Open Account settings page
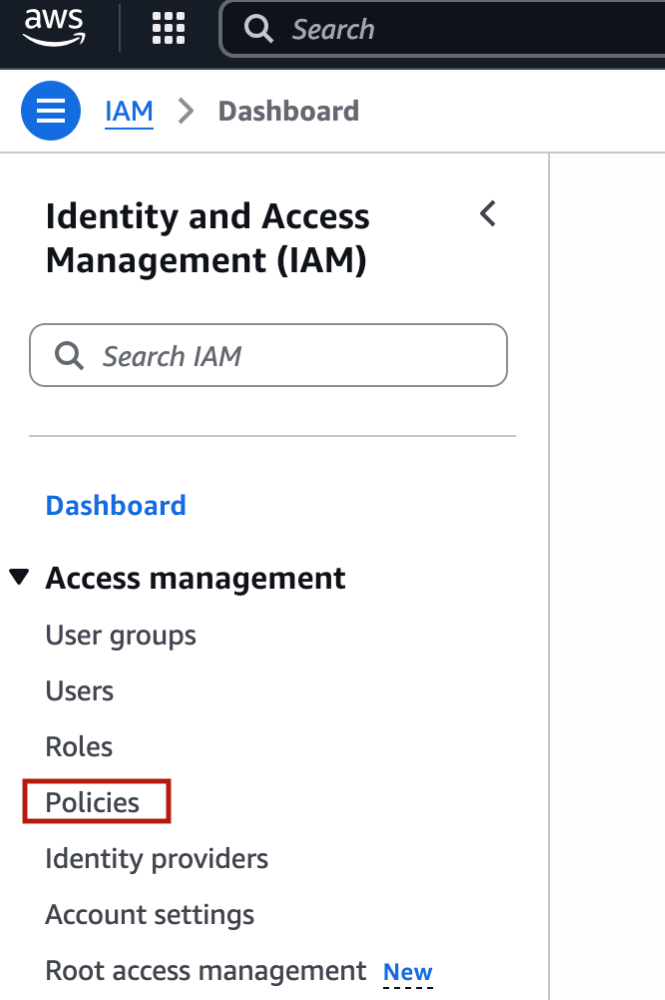The image size is (665, 1000). pos(150,915)
